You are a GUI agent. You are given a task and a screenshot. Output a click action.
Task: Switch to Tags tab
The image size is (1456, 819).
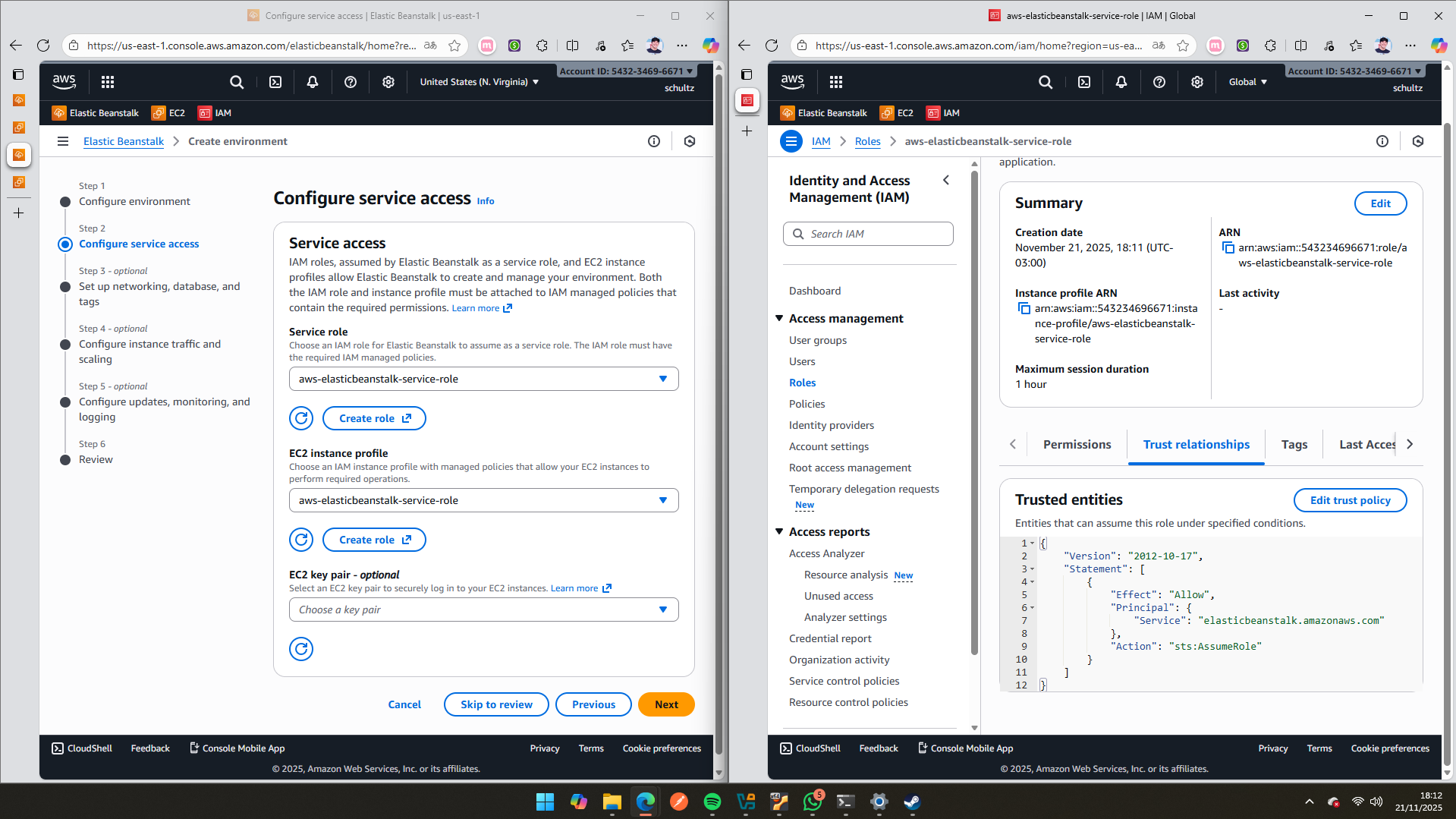tap(1294, 445)
